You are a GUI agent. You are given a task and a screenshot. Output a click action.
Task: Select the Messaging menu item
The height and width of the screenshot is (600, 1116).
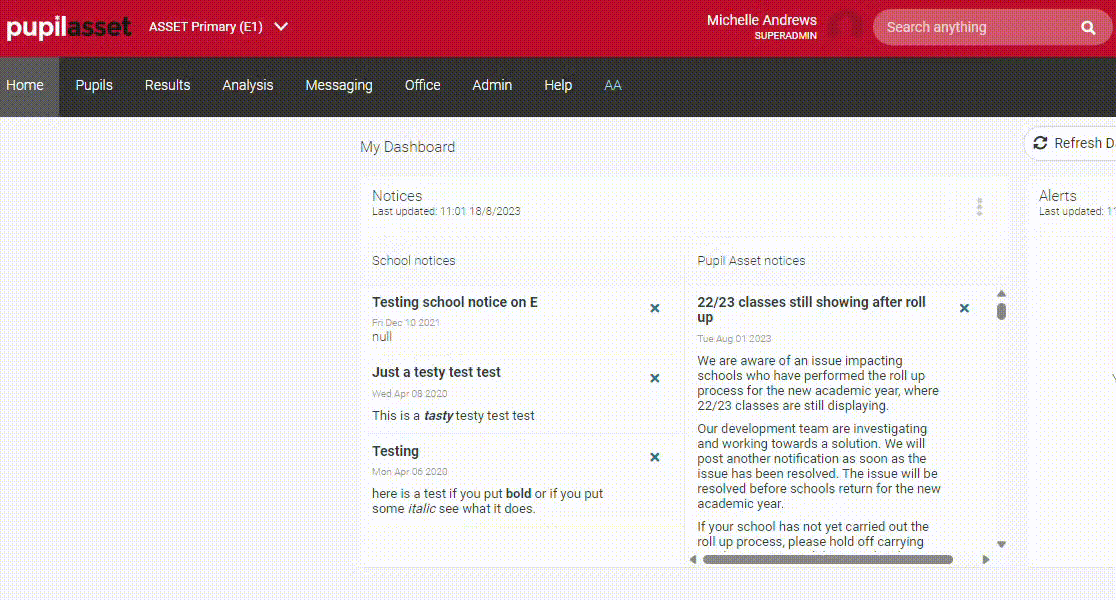(x=339, y=86)
